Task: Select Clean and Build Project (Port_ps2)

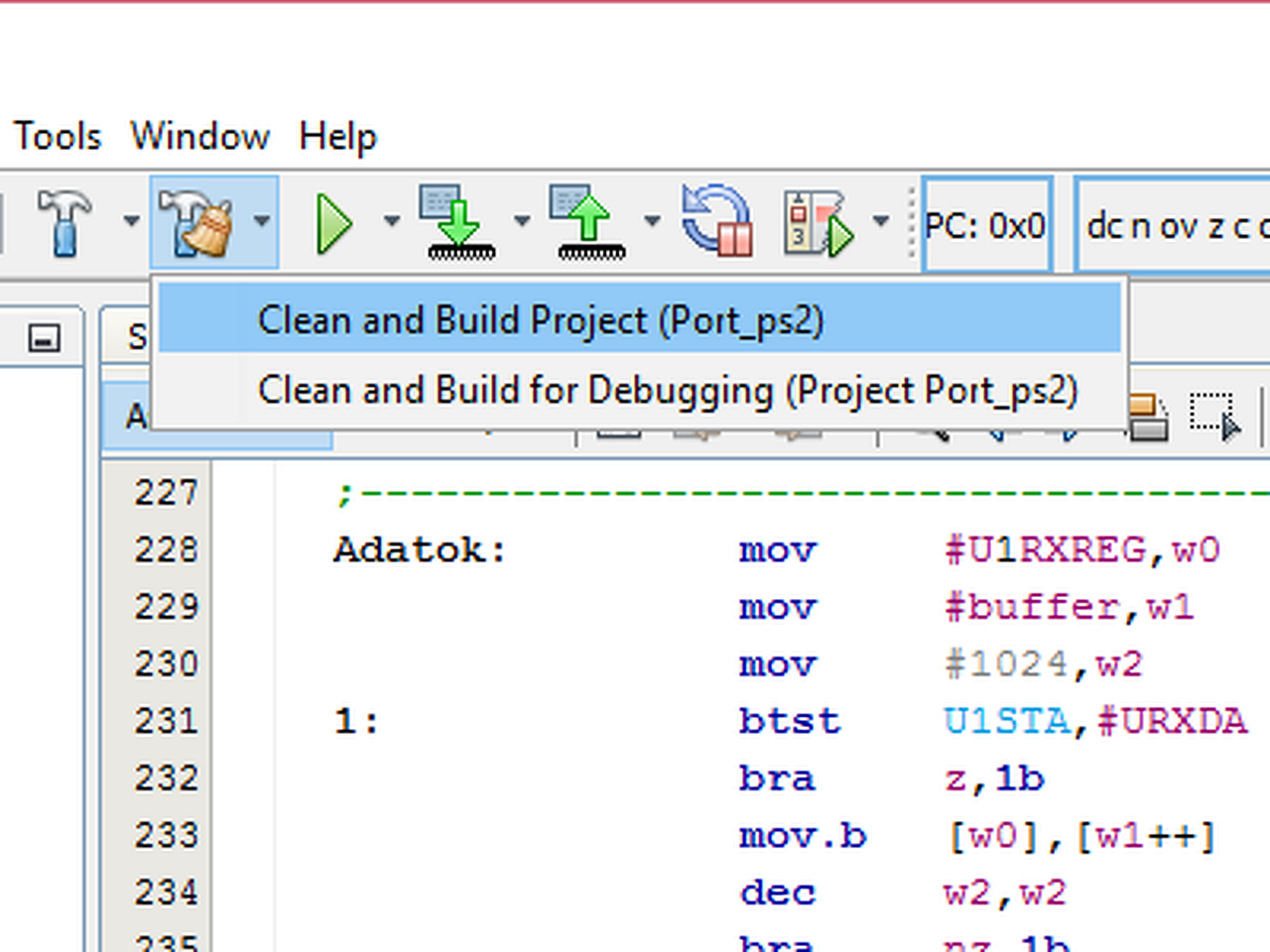Action: [x=640, y=319]
